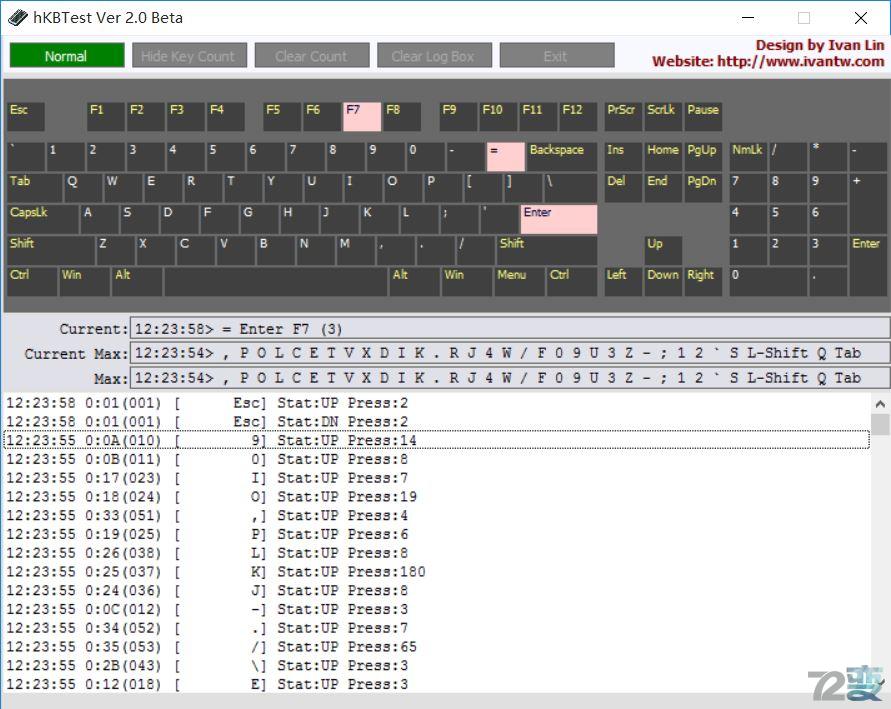Click the Clear Log Box button
This screenshot has height=709, width=891.
433,56
